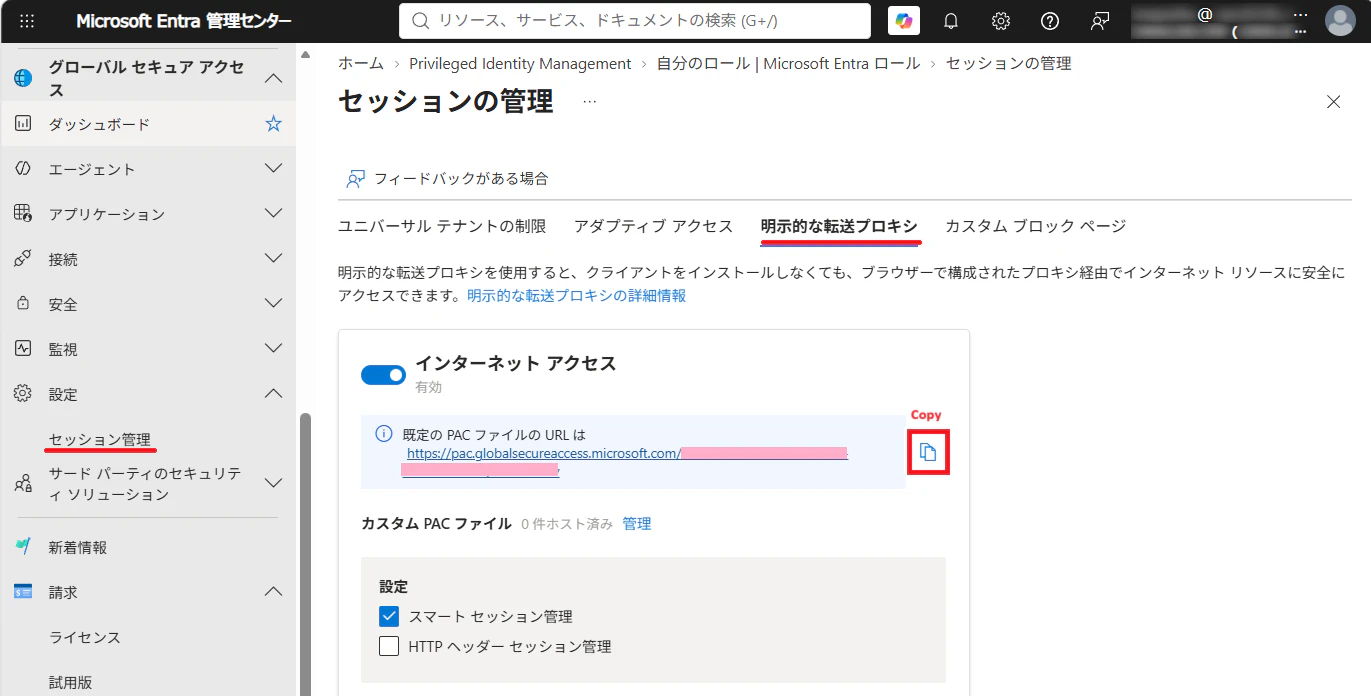The height and width of the screenshot is (696, 1371).
Task: Click 管理 beside カスタム PAC ファイル
Action: pos(637,523)
